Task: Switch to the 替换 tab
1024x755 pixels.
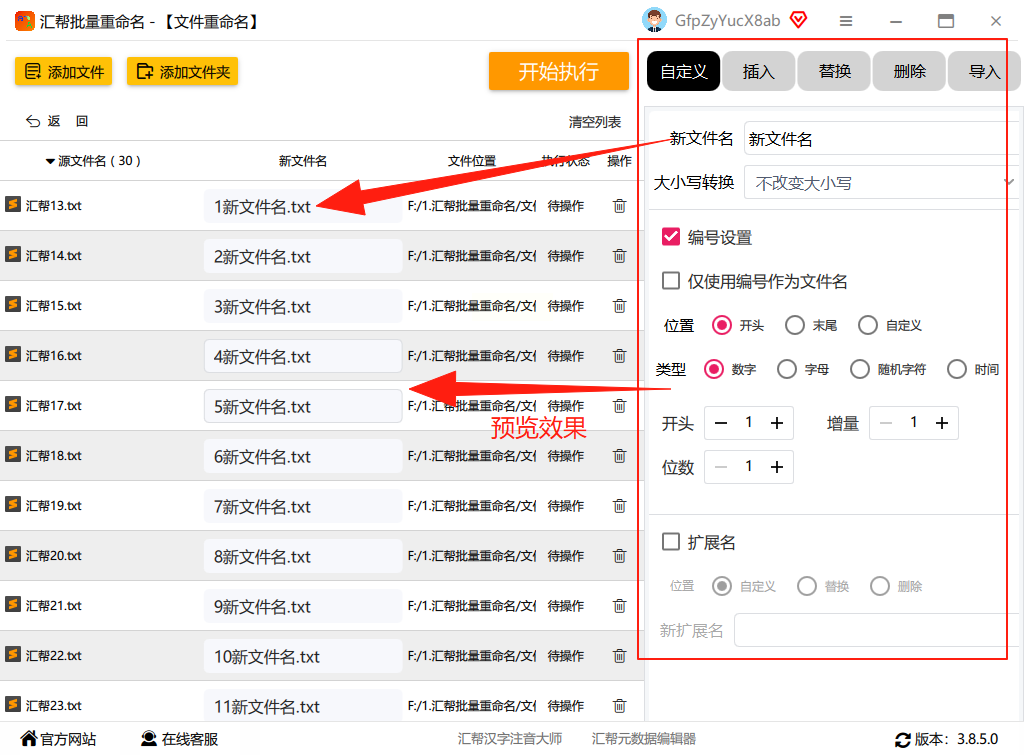Action: pyautogui.click(x=835, y=71)
